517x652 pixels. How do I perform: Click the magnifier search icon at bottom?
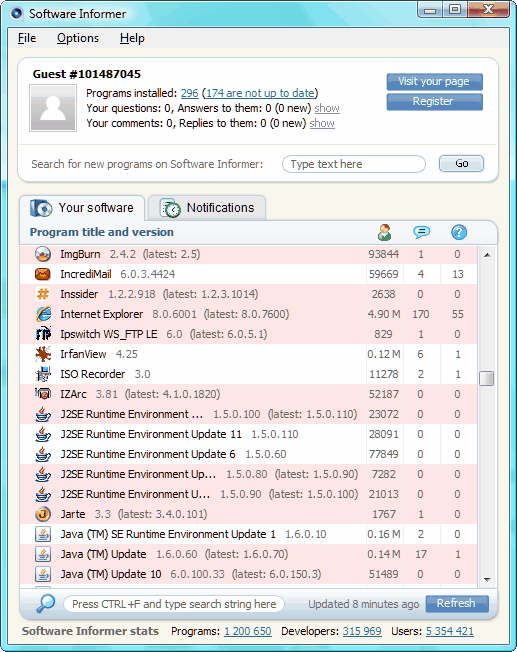pos(45,603)
